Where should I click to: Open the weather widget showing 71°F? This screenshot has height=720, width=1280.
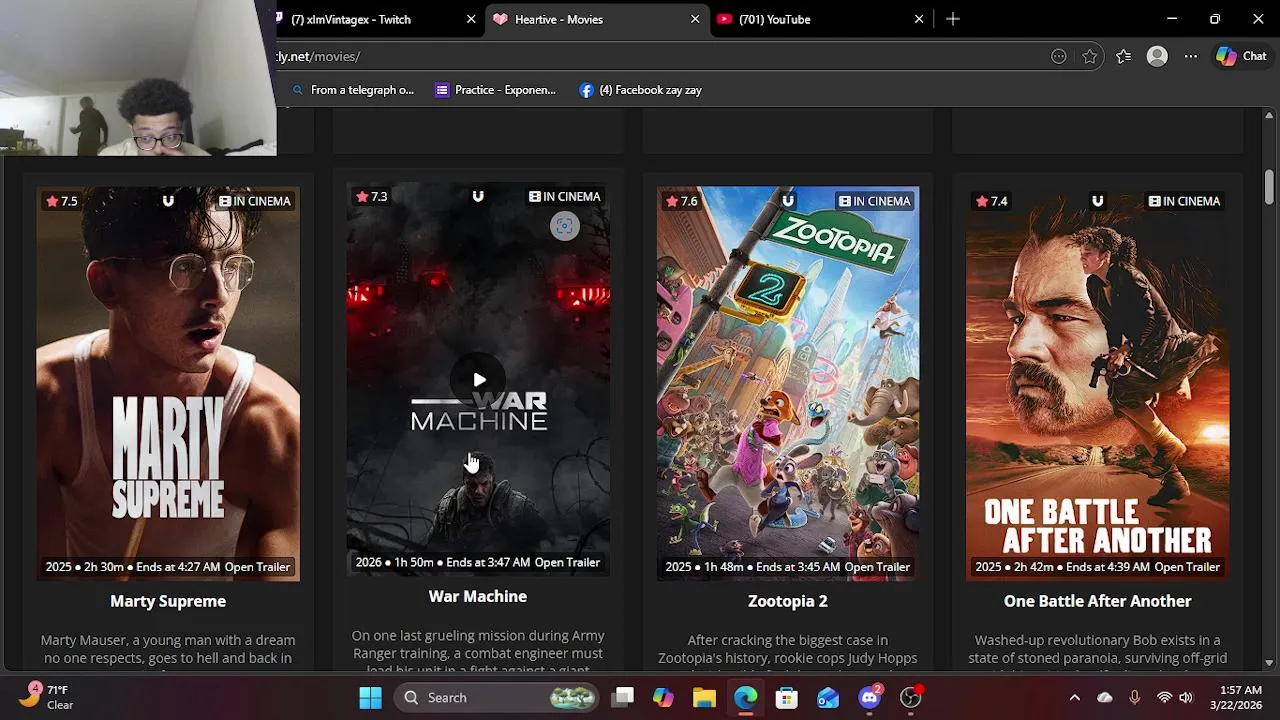point(48,697)
